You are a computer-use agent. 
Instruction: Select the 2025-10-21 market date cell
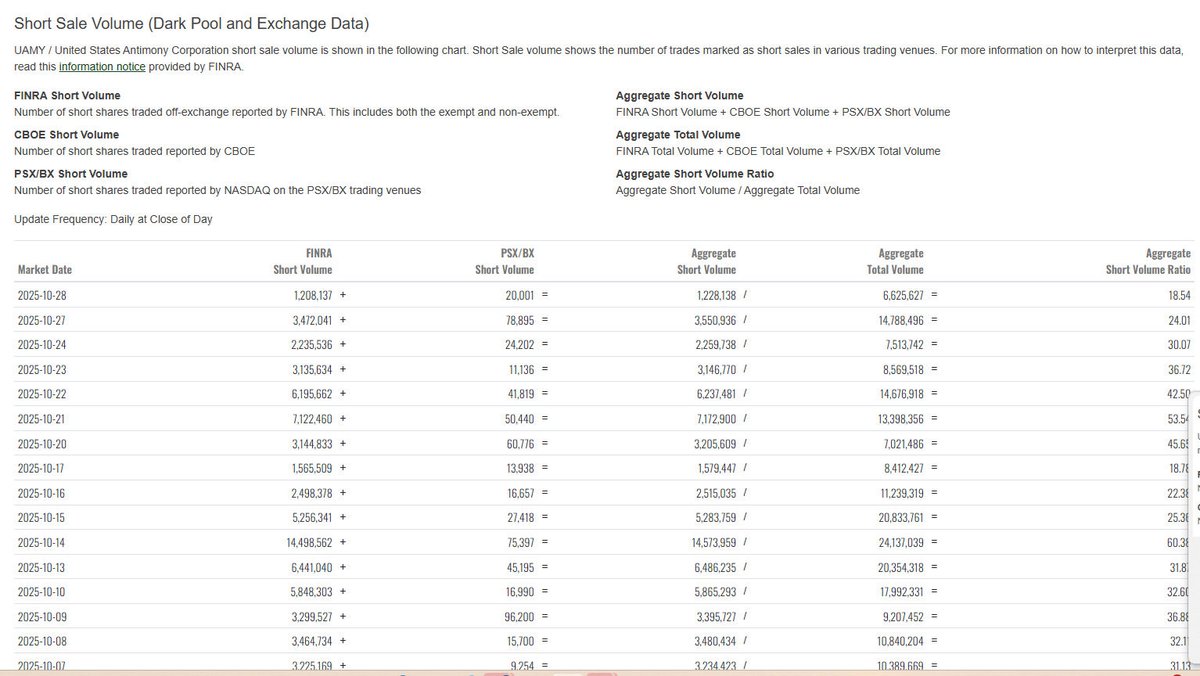[42, 420]
